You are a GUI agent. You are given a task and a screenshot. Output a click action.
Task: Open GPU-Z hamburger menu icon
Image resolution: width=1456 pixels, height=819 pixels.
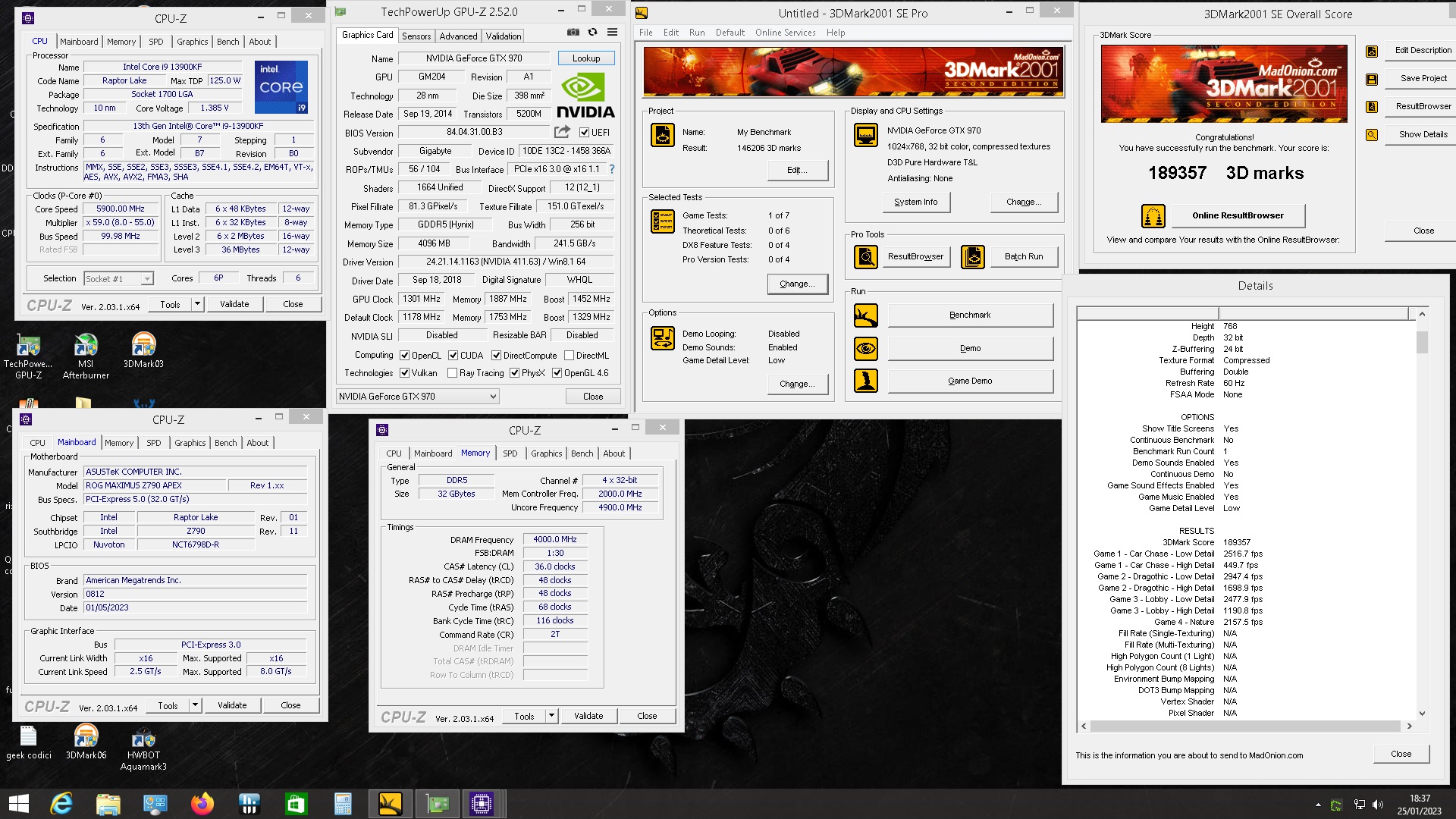click(x=612, y=32)
